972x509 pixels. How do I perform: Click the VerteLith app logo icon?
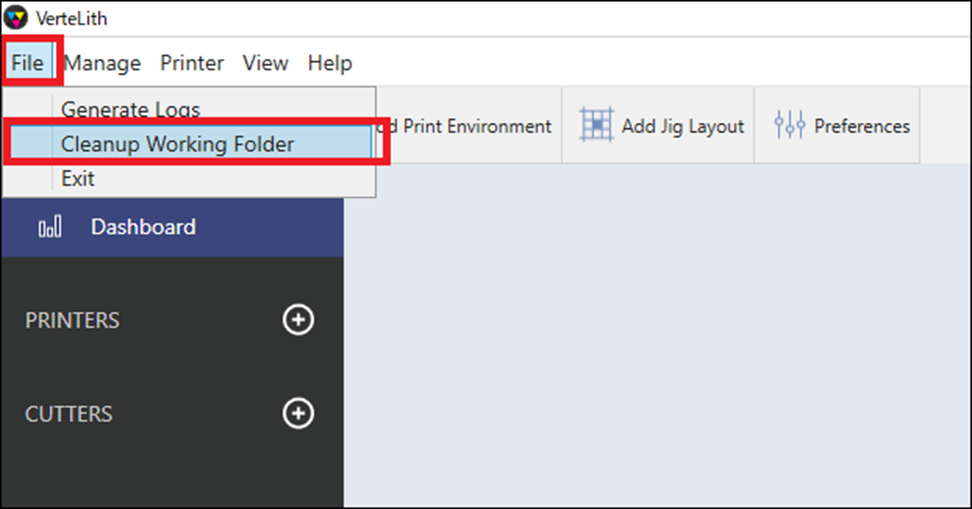tap(15, 18)
